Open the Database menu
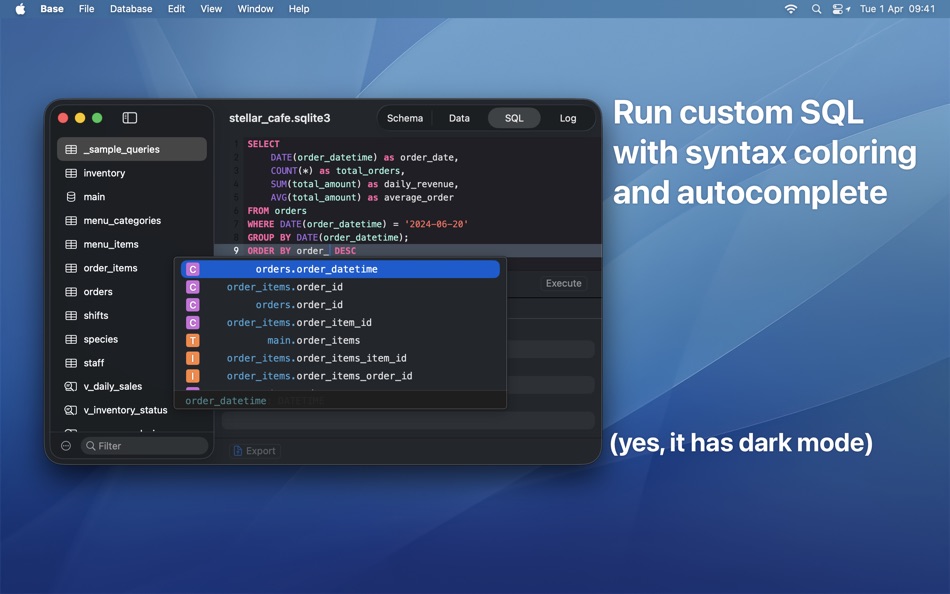 click(x=130, y=9)
